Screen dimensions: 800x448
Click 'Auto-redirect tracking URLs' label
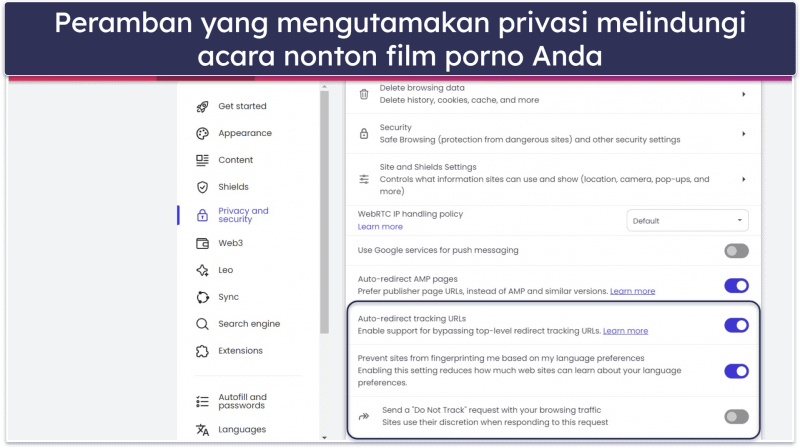[412, 319]
